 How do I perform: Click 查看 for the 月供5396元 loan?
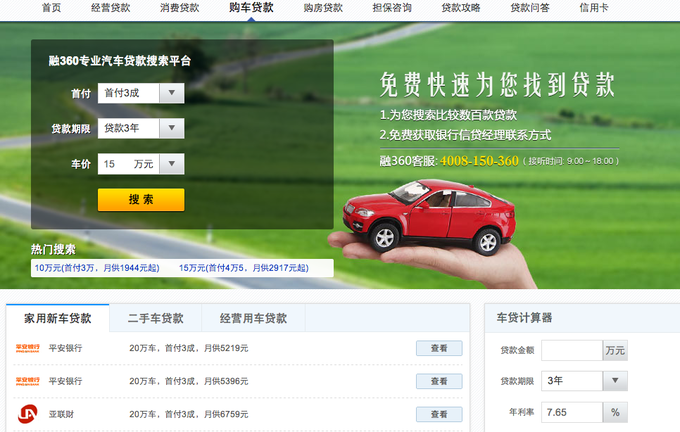click(439, 381)
